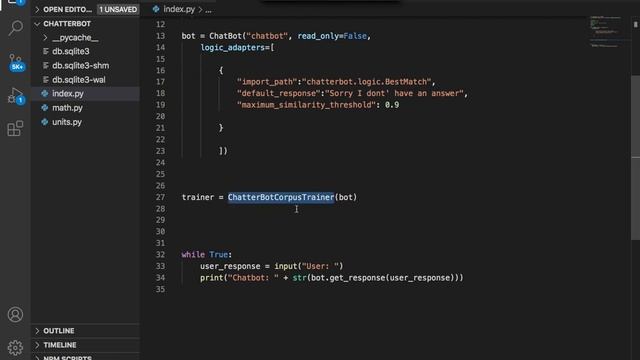Open the Accounts menu icon
Screen dimensions: 640x360
(15, 314)
